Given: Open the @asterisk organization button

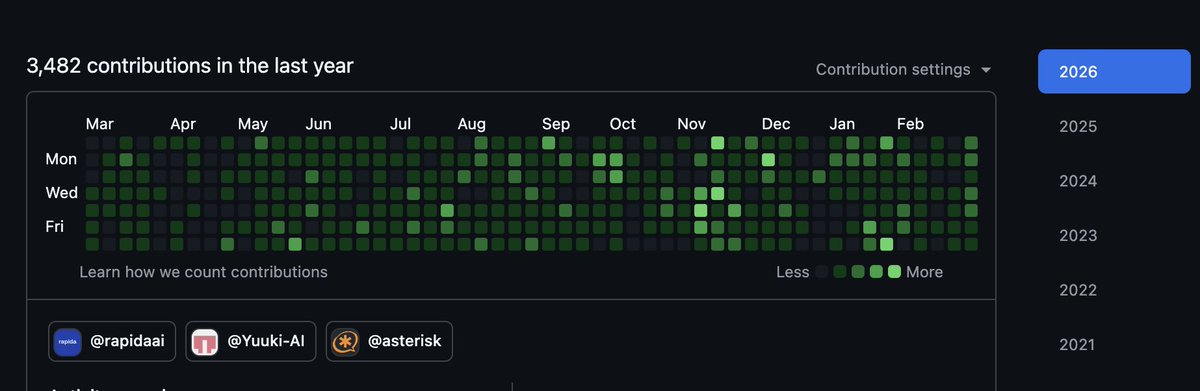Looking at the screenshot, I should 390,341.
